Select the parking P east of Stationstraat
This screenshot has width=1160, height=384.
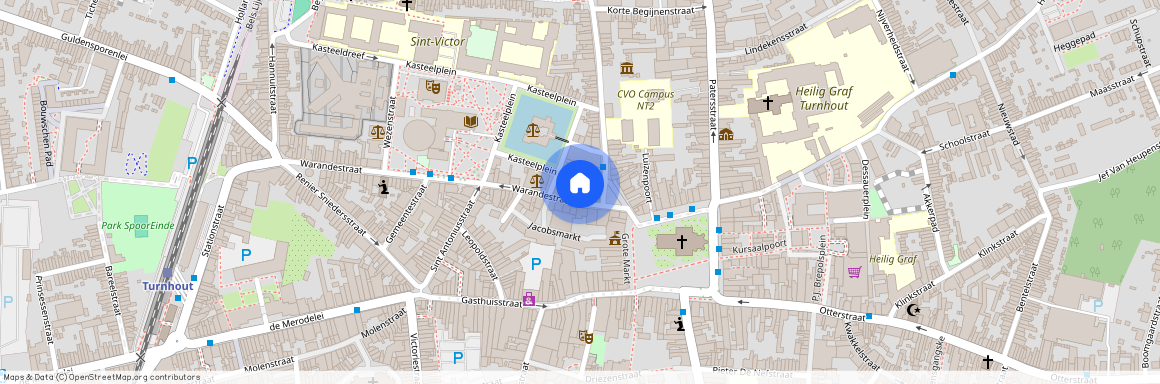pos(246,255)
